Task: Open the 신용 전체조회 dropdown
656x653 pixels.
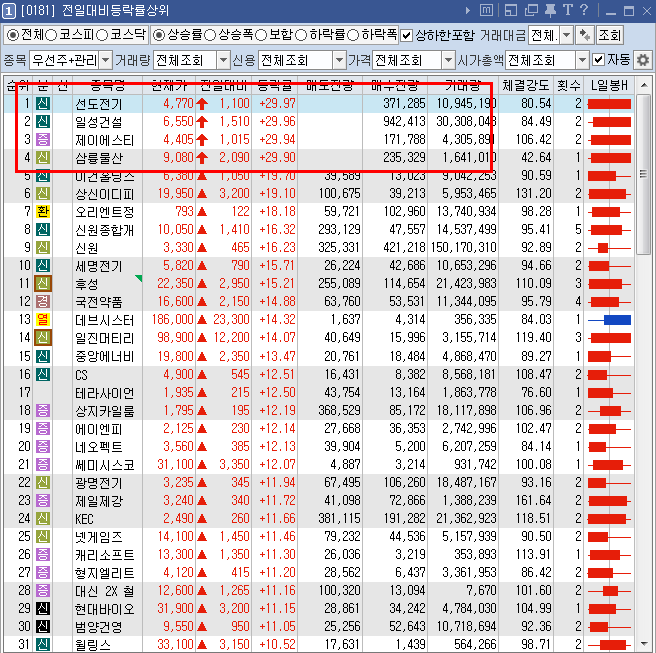Action: 339,60
